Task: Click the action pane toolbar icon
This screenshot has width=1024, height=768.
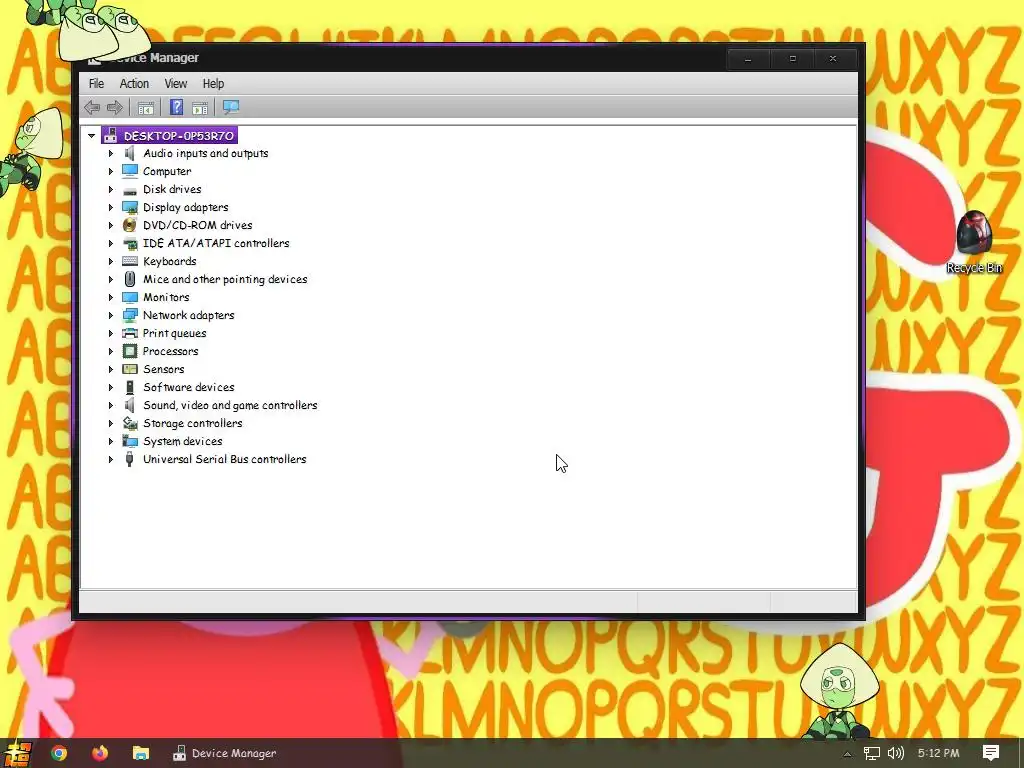Action: tap(200, 107)
